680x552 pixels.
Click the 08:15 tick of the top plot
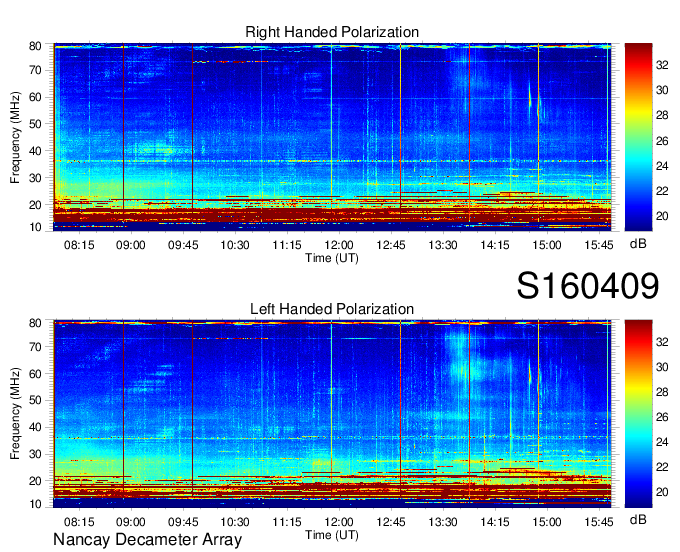point(79,245)
